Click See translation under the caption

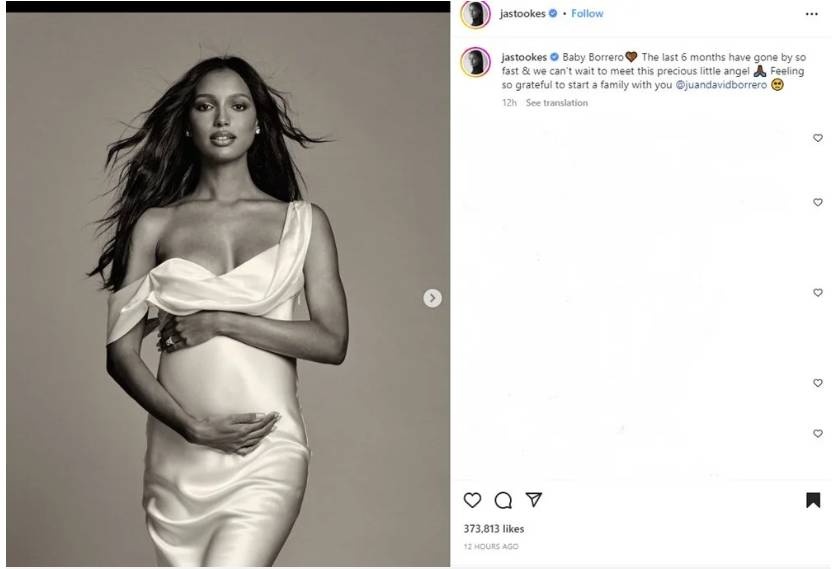tap(556, 103)
